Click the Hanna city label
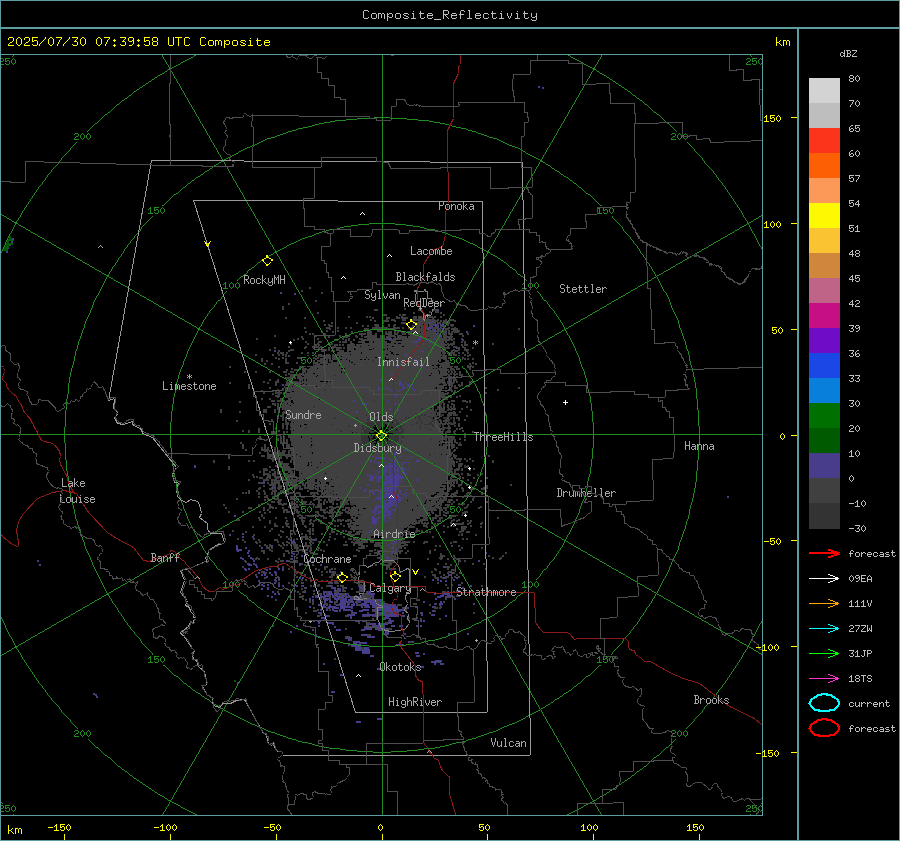Screen dimensions: 900x841 click(699, 446)
